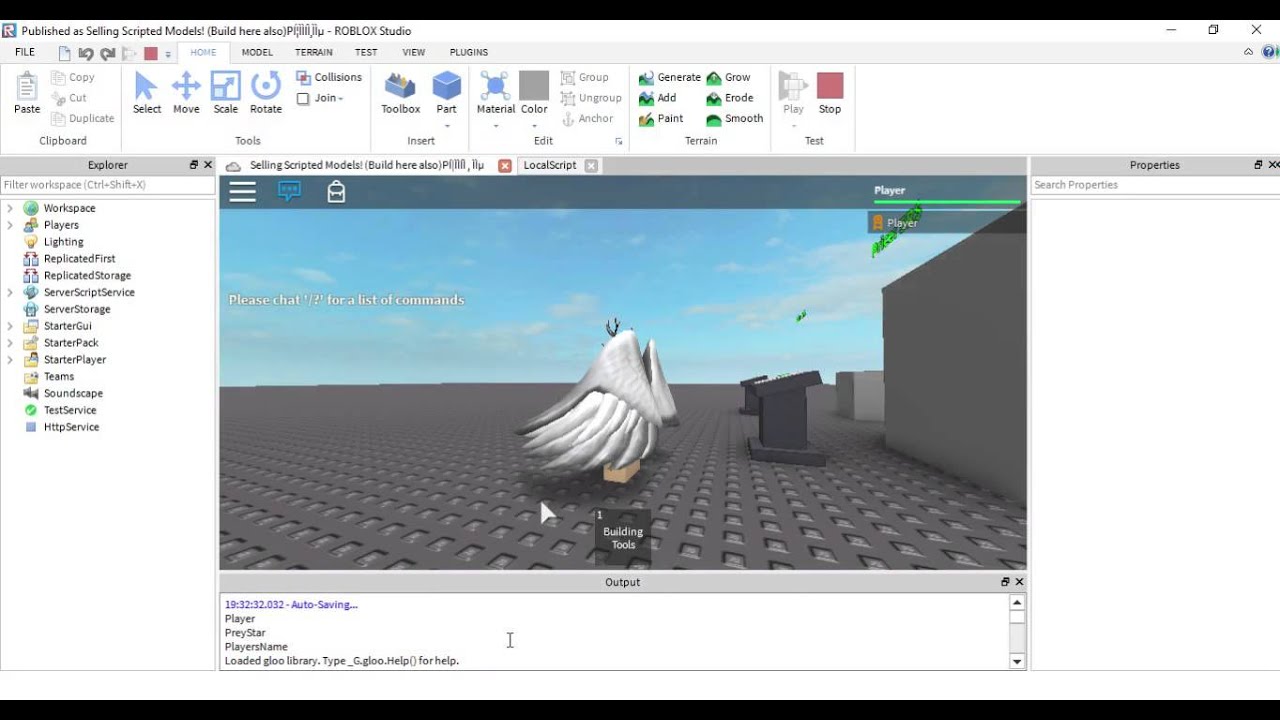Select the Add terrain tool
This screenshot has width=1280, height=720.
(x=658, y=98)
